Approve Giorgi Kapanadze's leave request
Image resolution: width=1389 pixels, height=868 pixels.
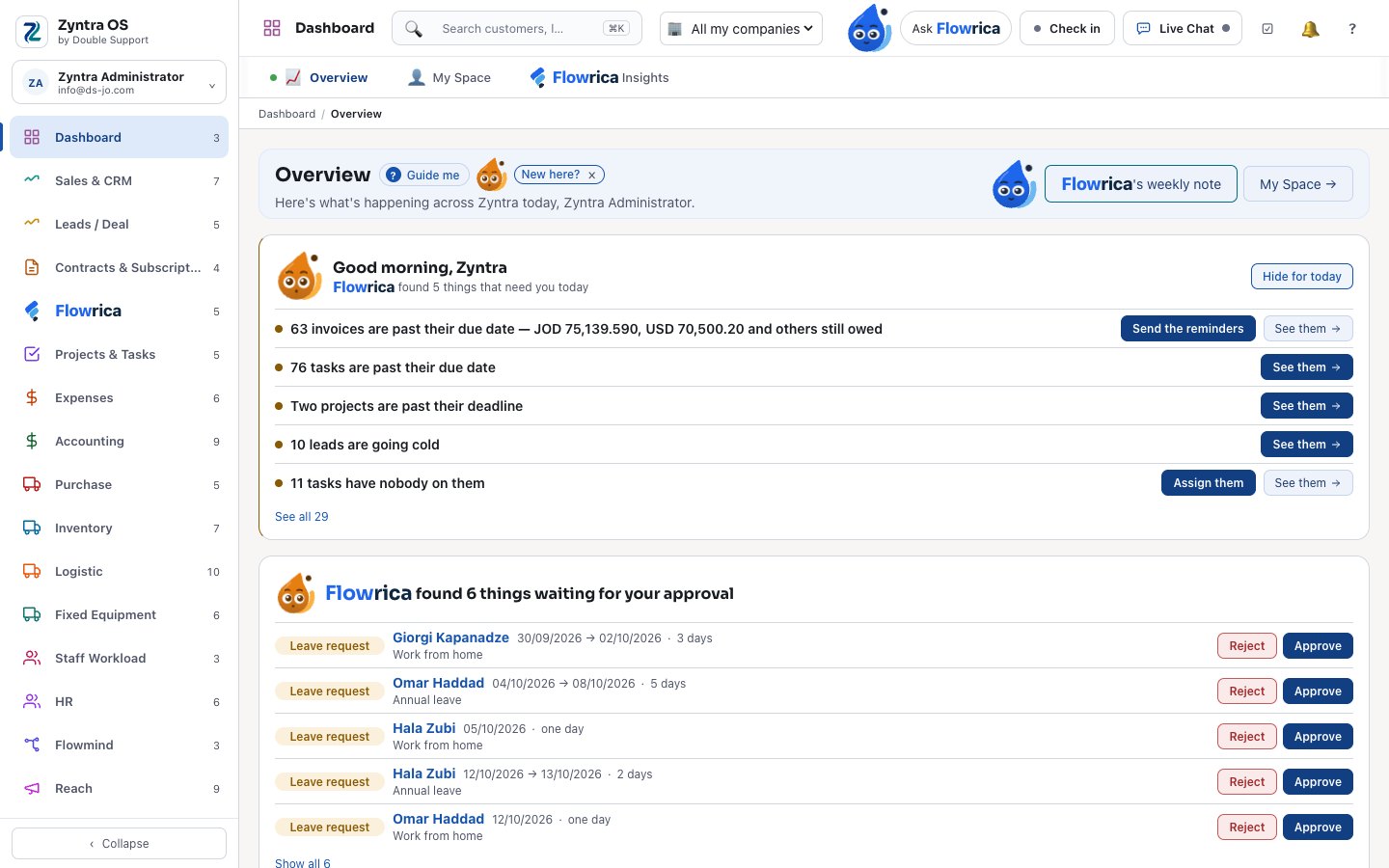coord(1318,646)
